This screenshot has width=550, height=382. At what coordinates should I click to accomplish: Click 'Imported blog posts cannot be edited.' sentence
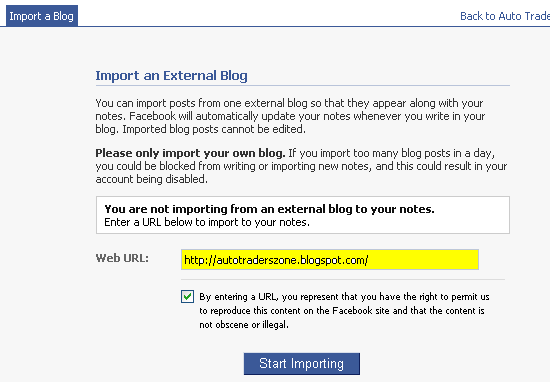(214, 129)
